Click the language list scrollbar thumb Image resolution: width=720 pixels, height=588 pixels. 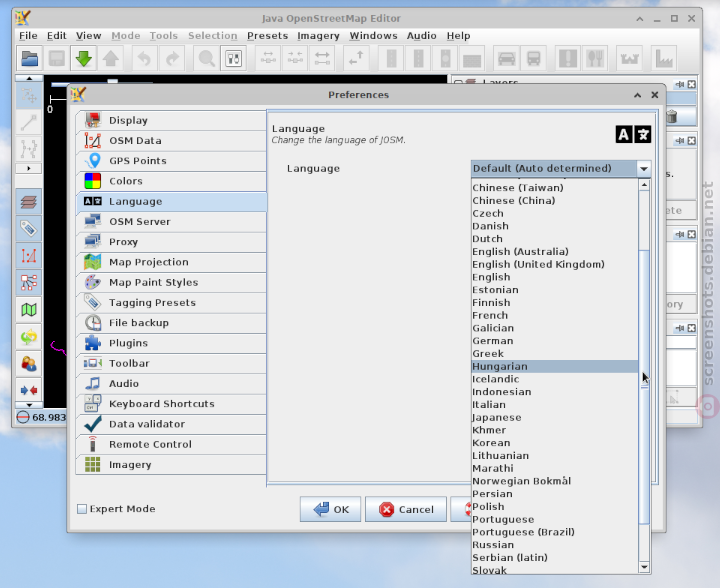(x=644, y=386)
